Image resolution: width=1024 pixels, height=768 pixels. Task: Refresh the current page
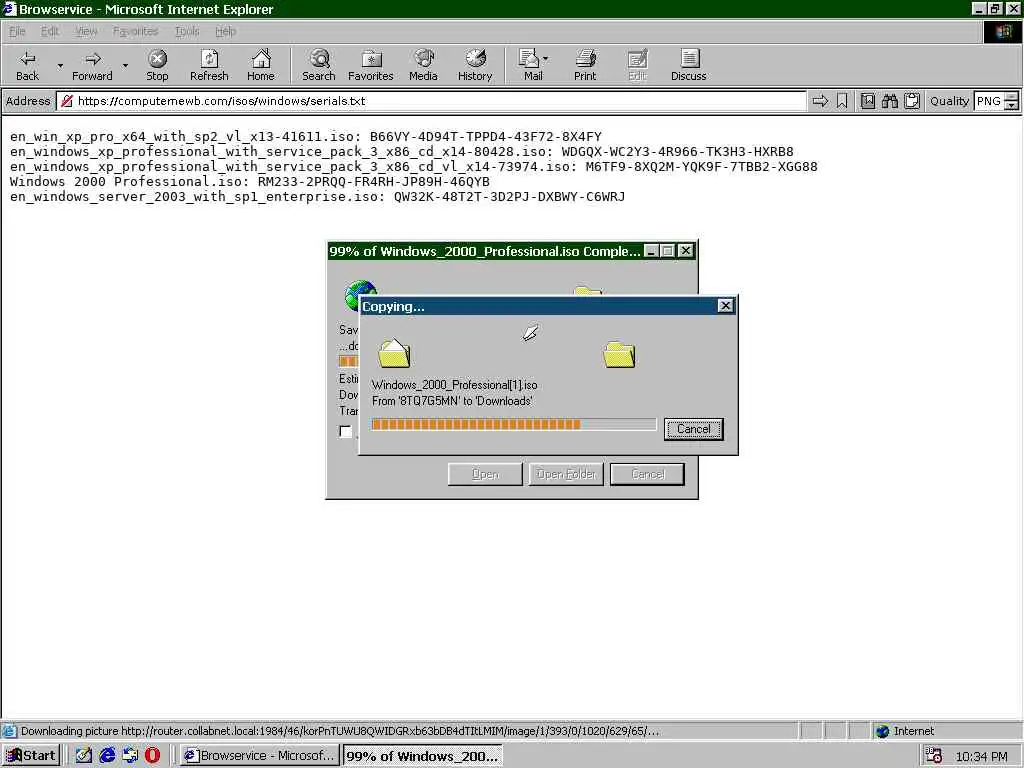click(x=209, y=65)
